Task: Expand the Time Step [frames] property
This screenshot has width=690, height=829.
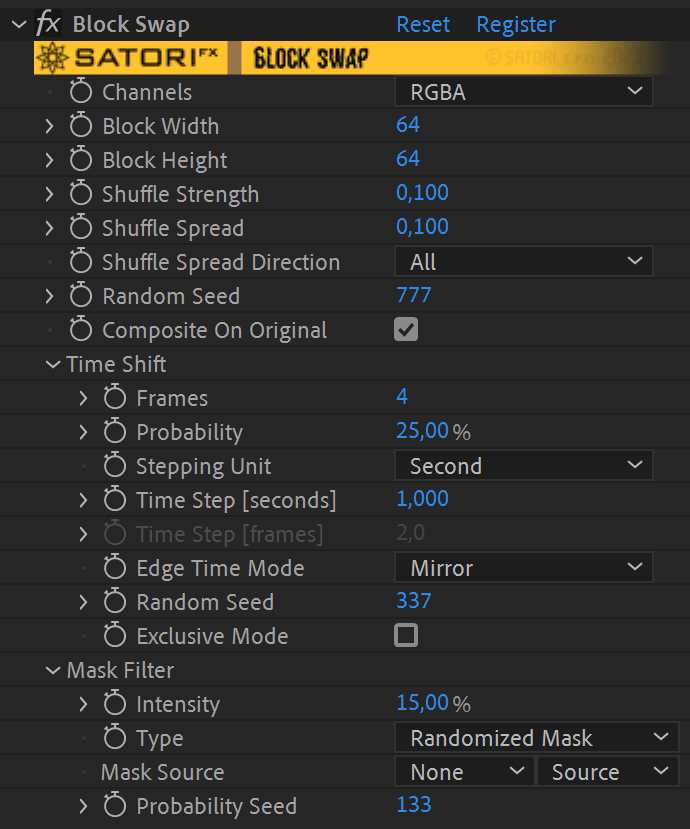Action: coord(83,534)
